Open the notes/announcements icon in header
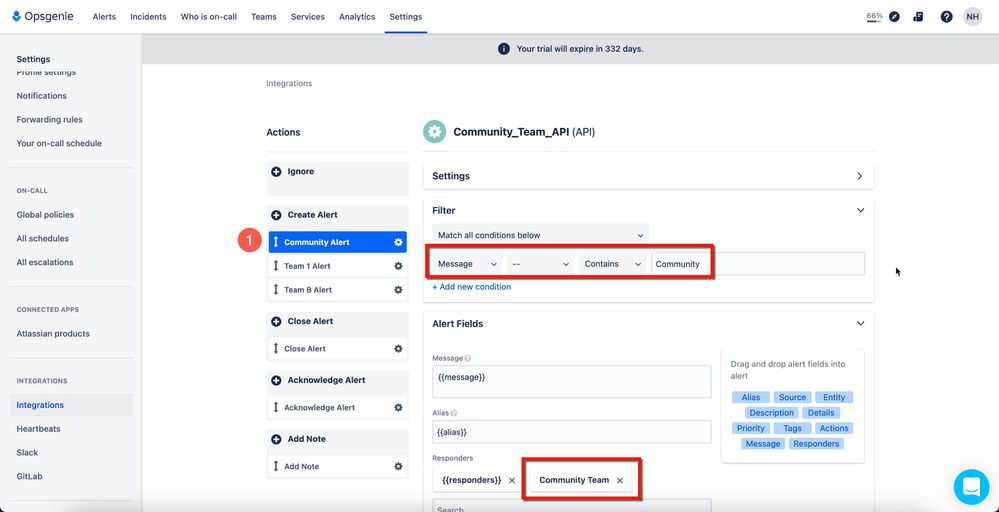999x512 pixels. click(918, 17)
